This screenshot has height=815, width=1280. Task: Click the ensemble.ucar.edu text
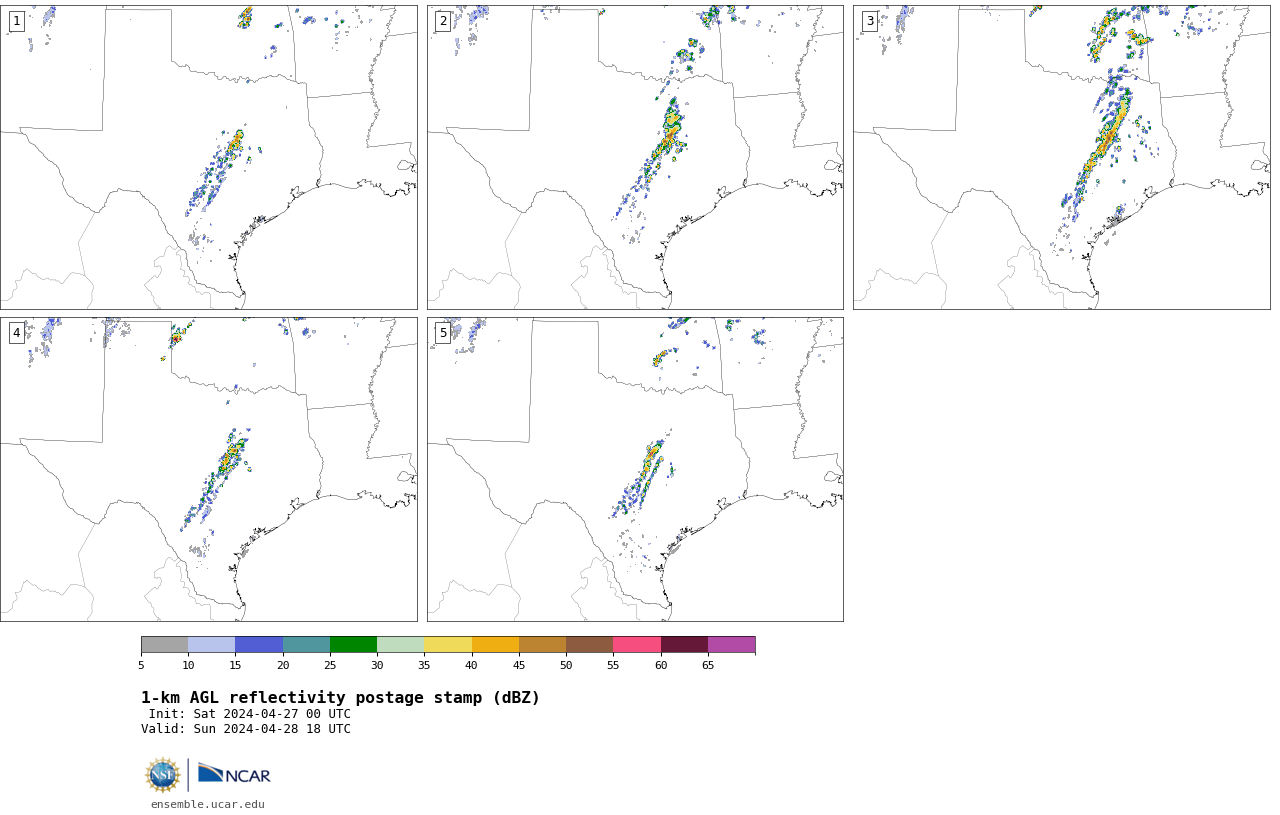tap(208, 804)
